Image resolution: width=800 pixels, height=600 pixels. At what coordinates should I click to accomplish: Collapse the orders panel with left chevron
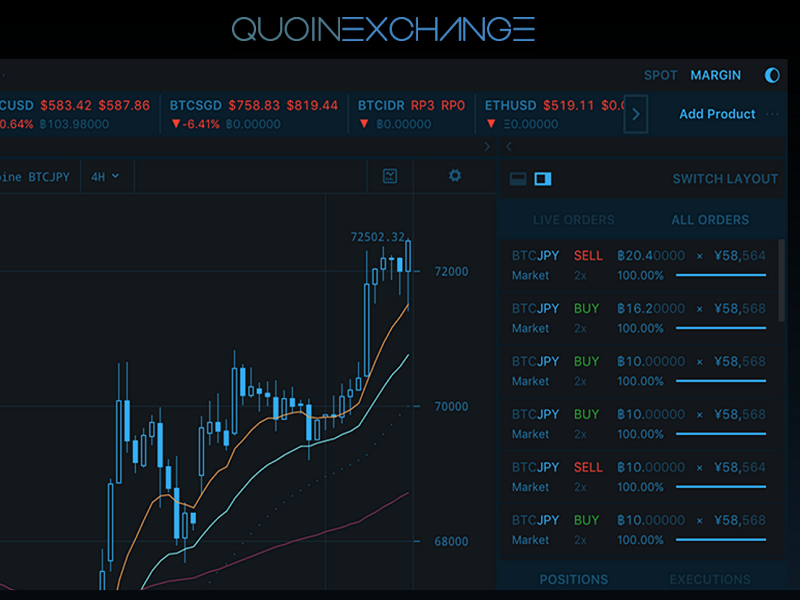508,146
